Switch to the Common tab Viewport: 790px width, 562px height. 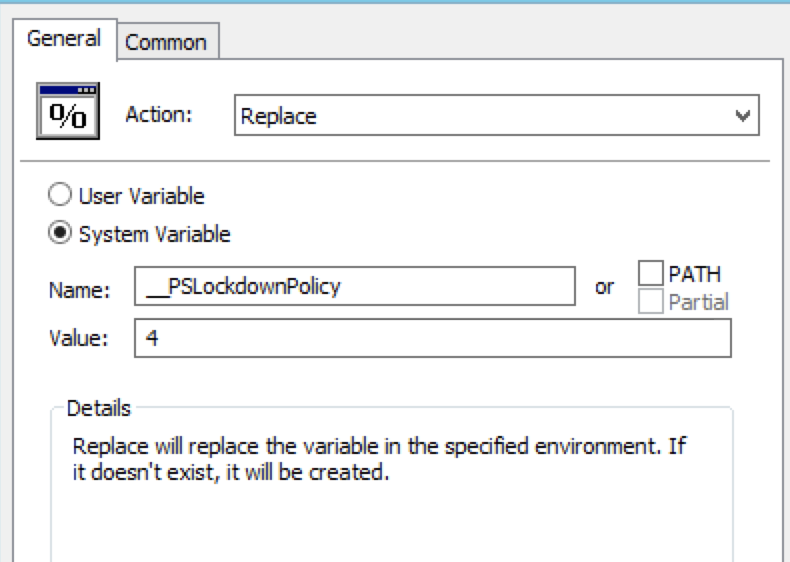point(166,42)
